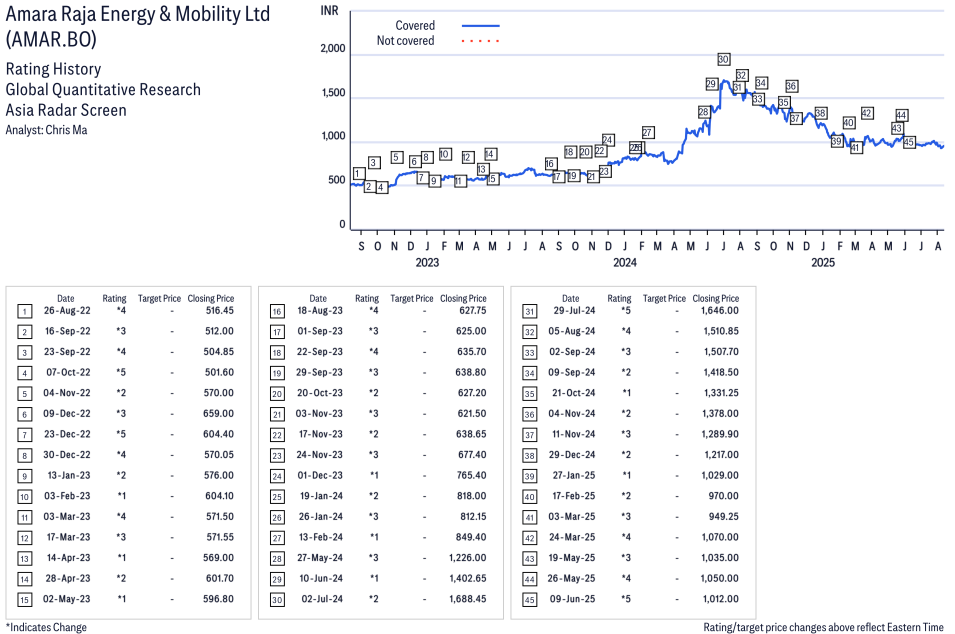Select chart marker 40 on the chart

848,123
